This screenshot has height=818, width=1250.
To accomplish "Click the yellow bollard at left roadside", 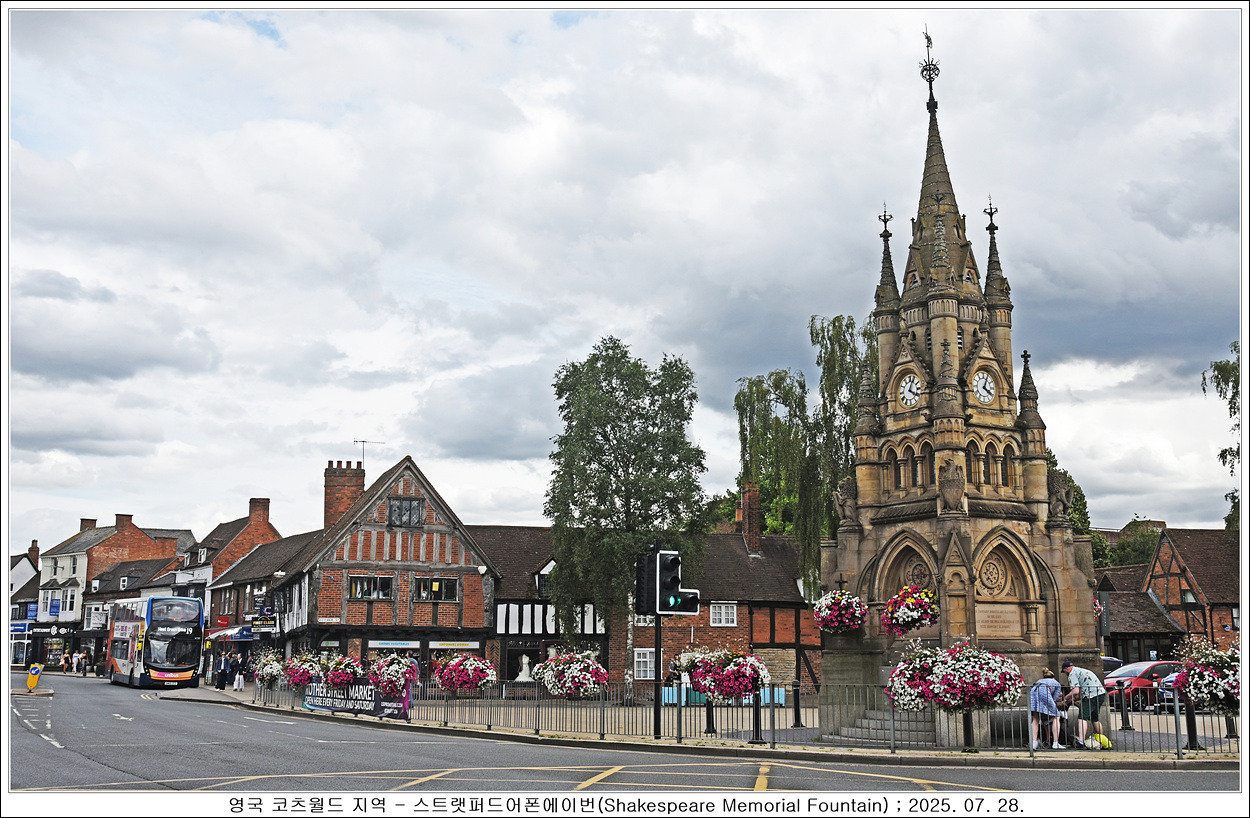I will [x=34, y=677].
